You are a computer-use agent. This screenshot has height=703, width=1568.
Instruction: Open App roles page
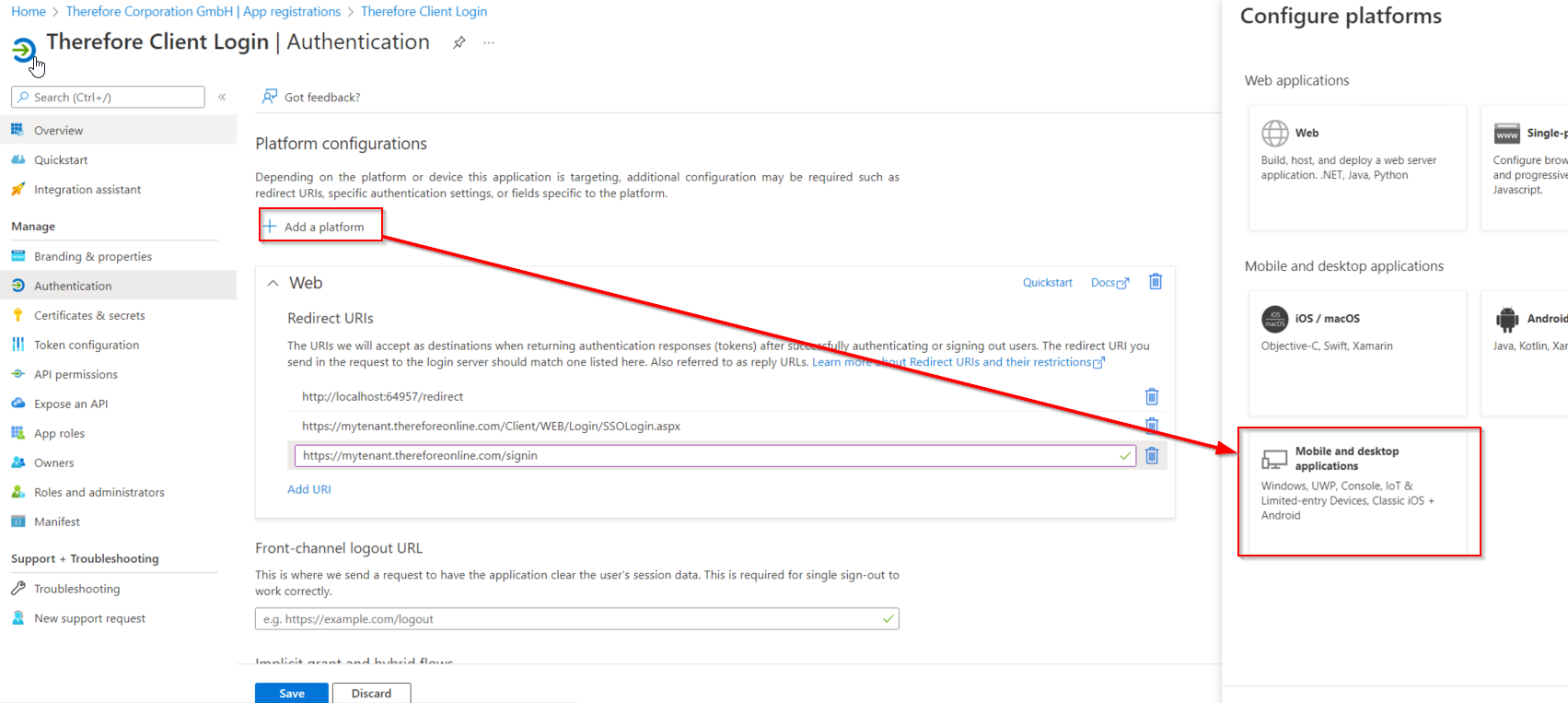pyautogui.click(x=59, y=433)
